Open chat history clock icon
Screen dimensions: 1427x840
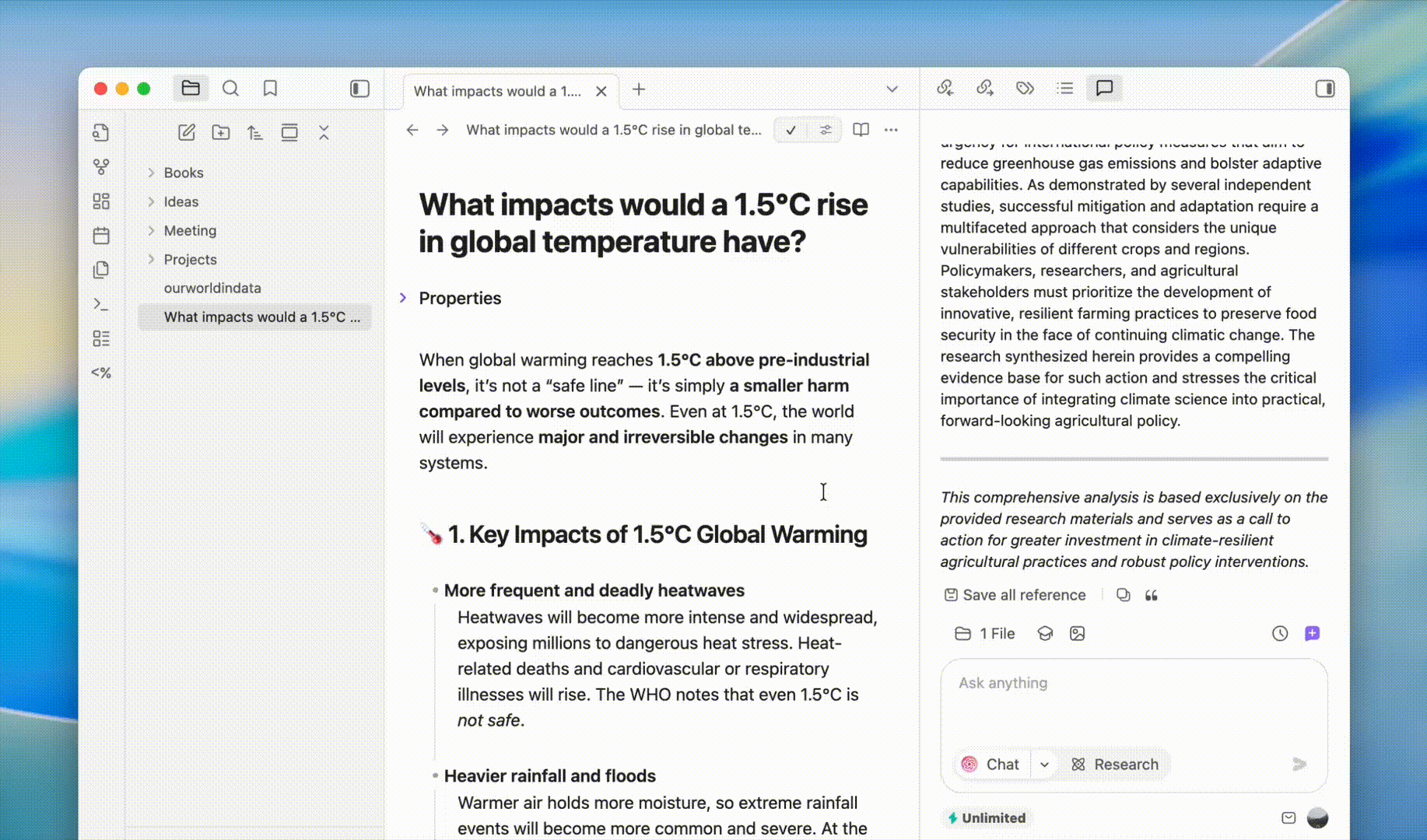click(x=1280, y=634)
